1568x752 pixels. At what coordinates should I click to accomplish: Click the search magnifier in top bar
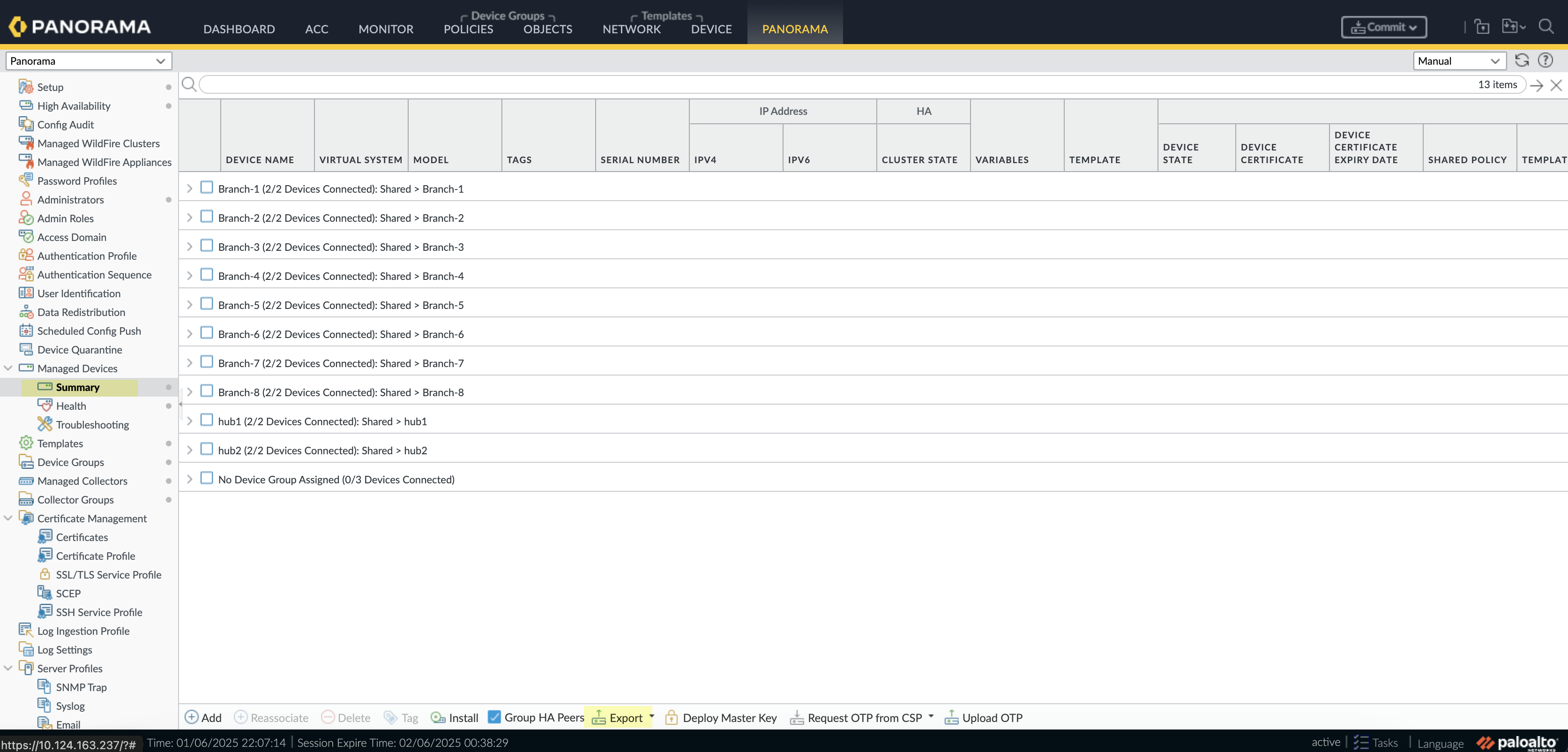(x=1546, y=27)
